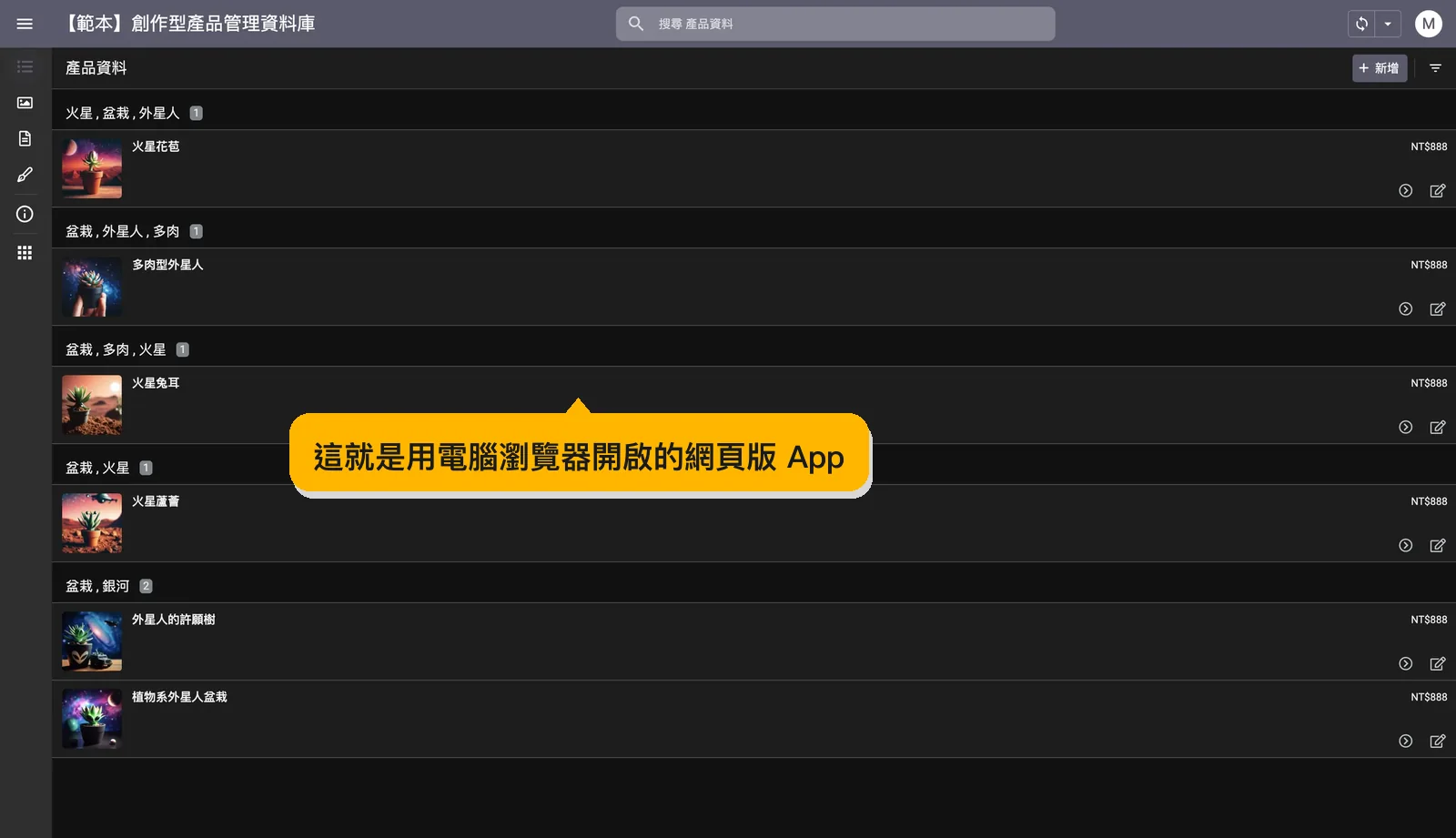Select the 火星兔耳 product name
The width and height of the screenshot is (1456, 838).
pyautogui.click(x=156, y=383)
